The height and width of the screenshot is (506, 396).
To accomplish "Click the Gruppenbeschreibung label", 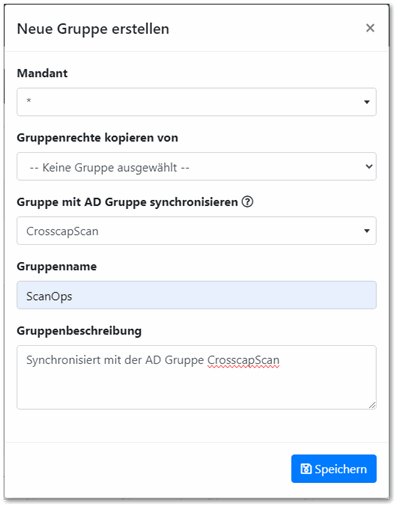I will 79,331.
